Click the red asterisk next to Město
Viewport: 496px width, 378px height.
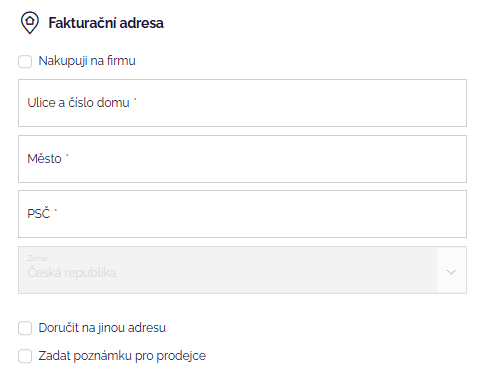tap(67, 155)
